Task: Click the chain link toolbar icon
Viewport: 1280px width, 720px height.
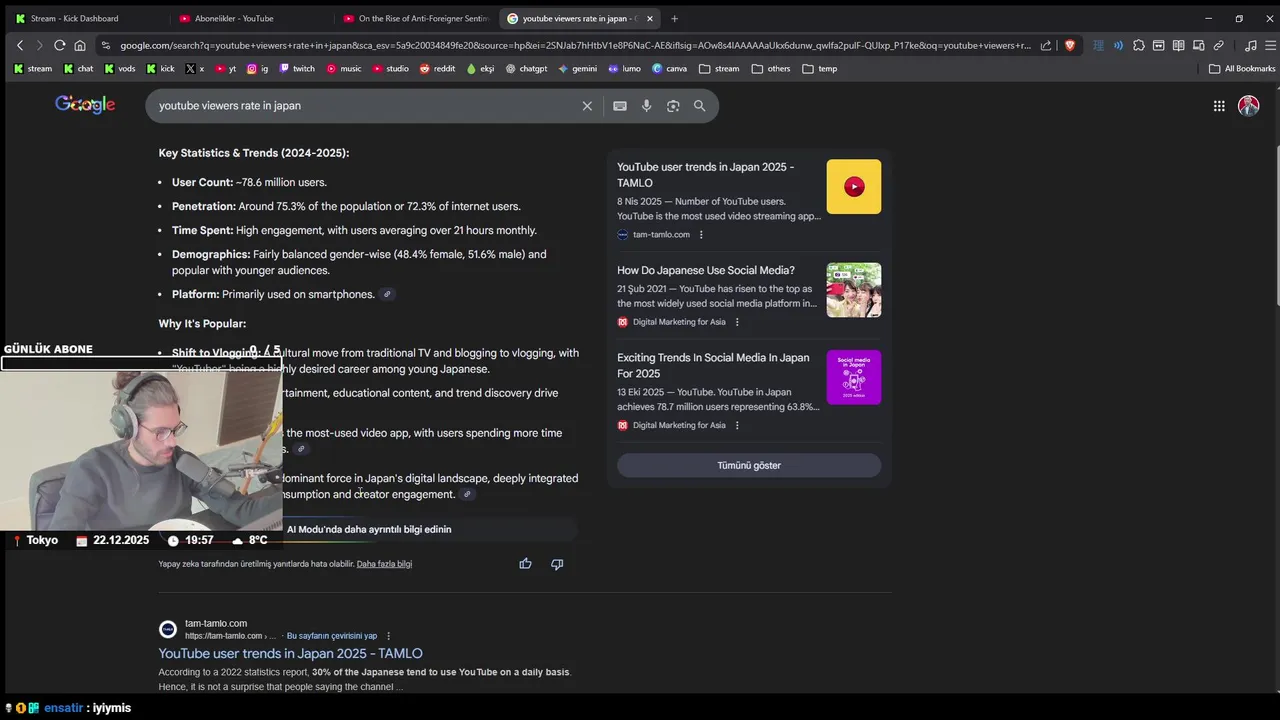Action: (x=1219, y=45)
